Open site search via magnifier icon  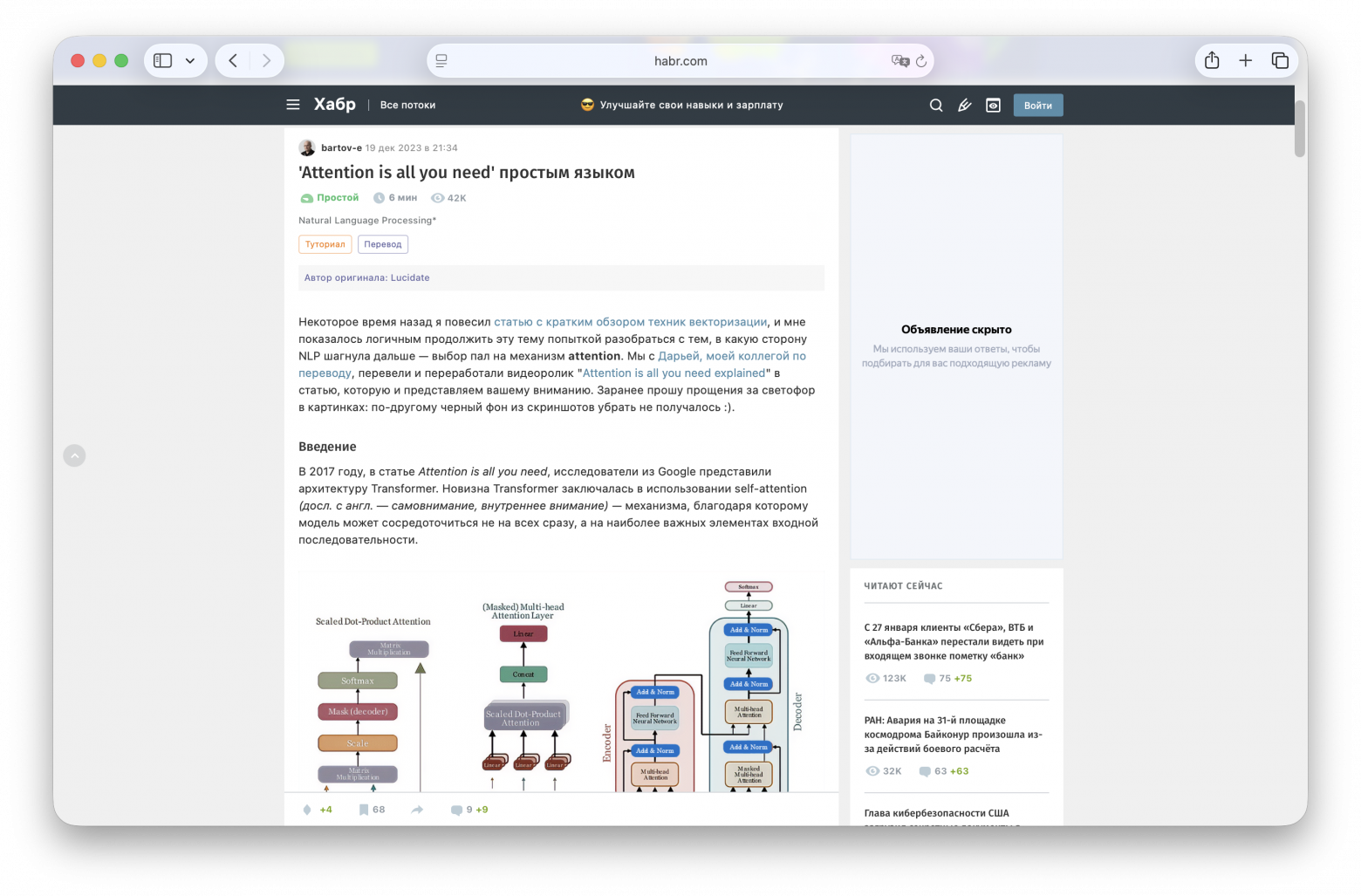935,105
